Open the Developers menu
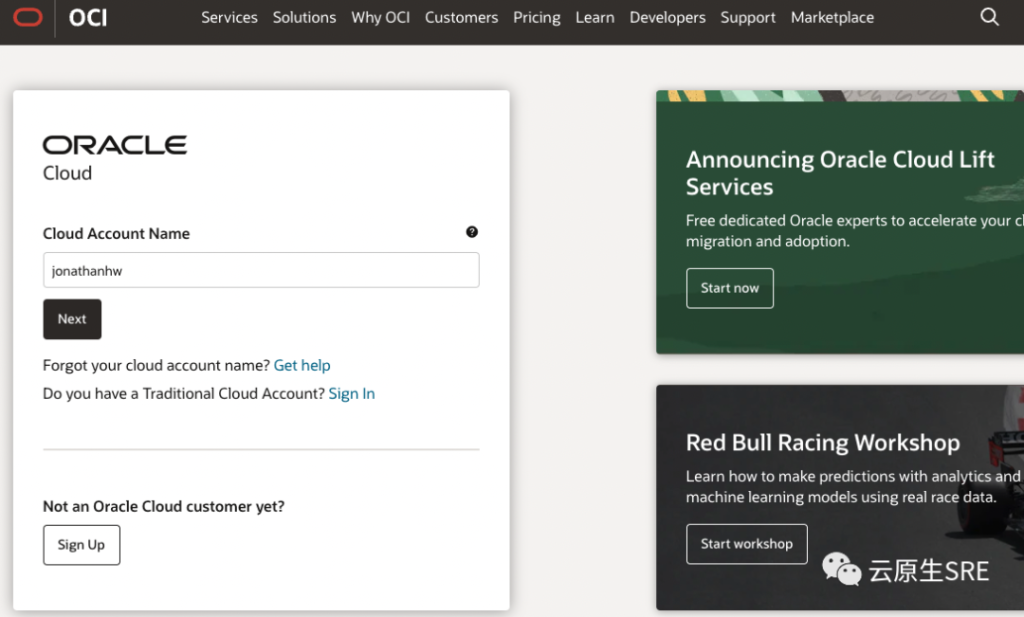Screen dimensions: 1024x617 (x=667, y=18)
